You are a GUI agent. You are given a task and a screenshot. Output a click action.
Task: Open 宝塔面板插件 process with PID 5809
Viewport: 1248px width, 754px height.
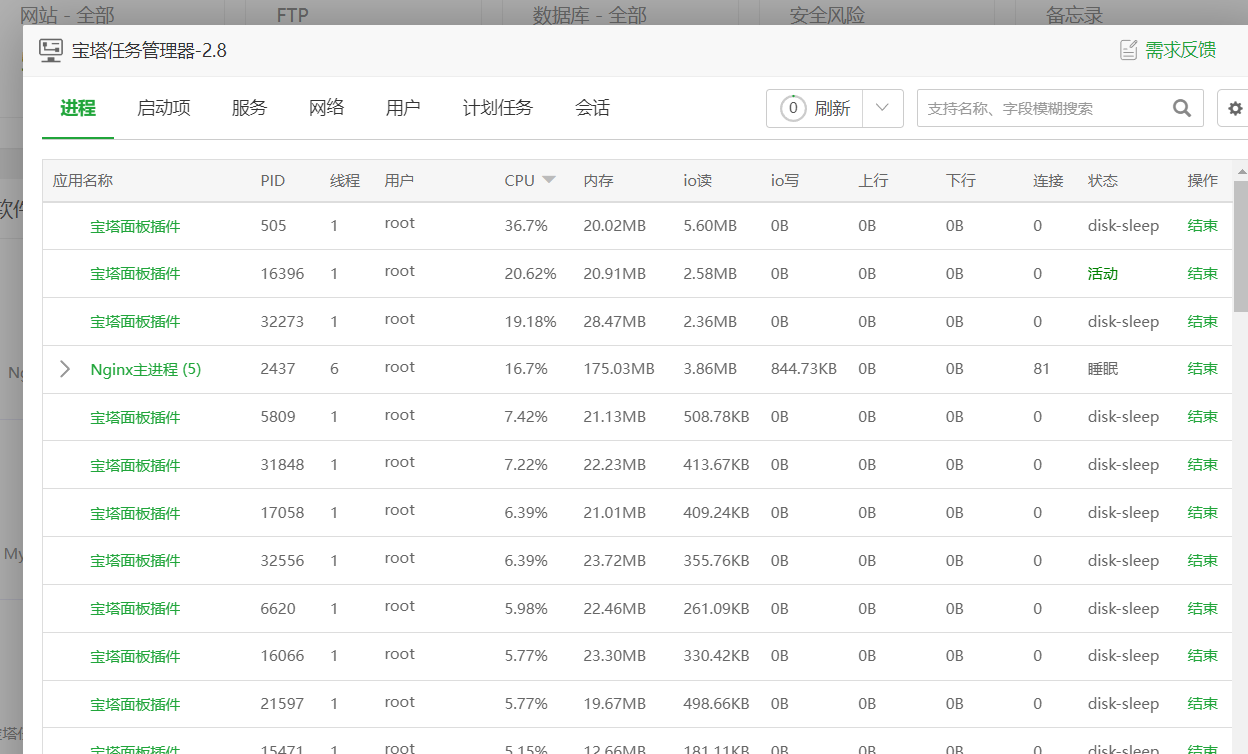pos(135,417)
